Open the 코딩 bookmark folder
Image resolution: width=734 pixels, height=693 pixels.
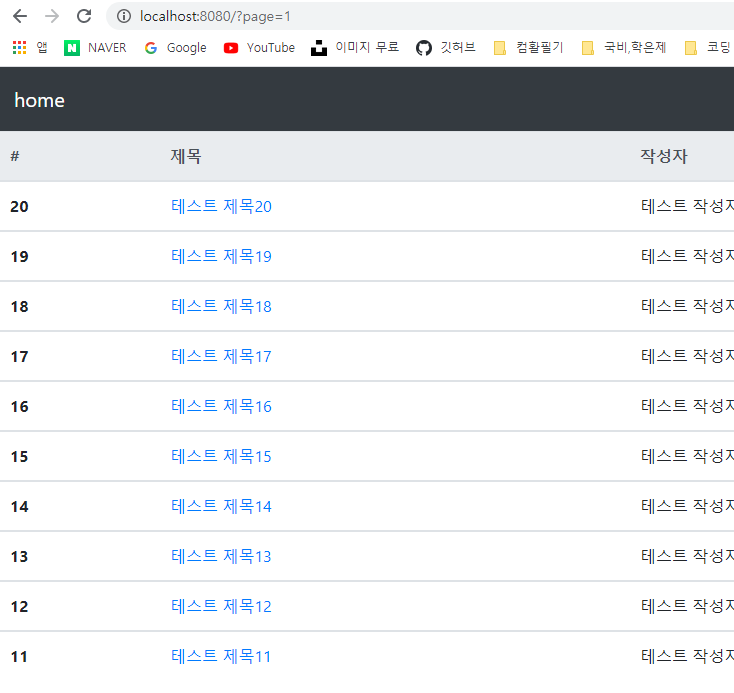point(708,48)
